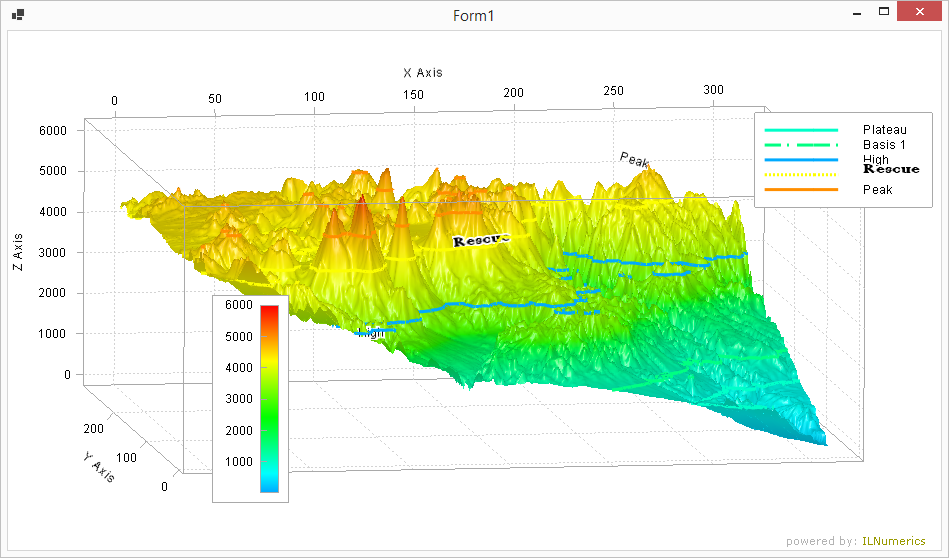Click the colorbar gradient strip
This screenshot has height=558, width=949.
click(269, 399)
